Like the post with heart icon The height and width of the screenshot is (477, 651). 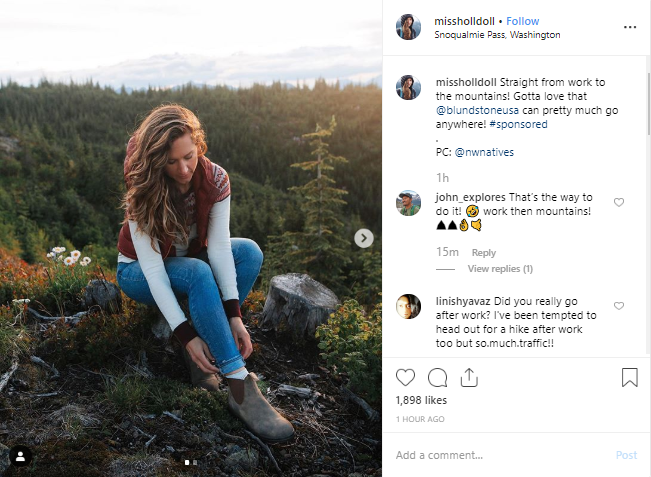click(405, 378)
